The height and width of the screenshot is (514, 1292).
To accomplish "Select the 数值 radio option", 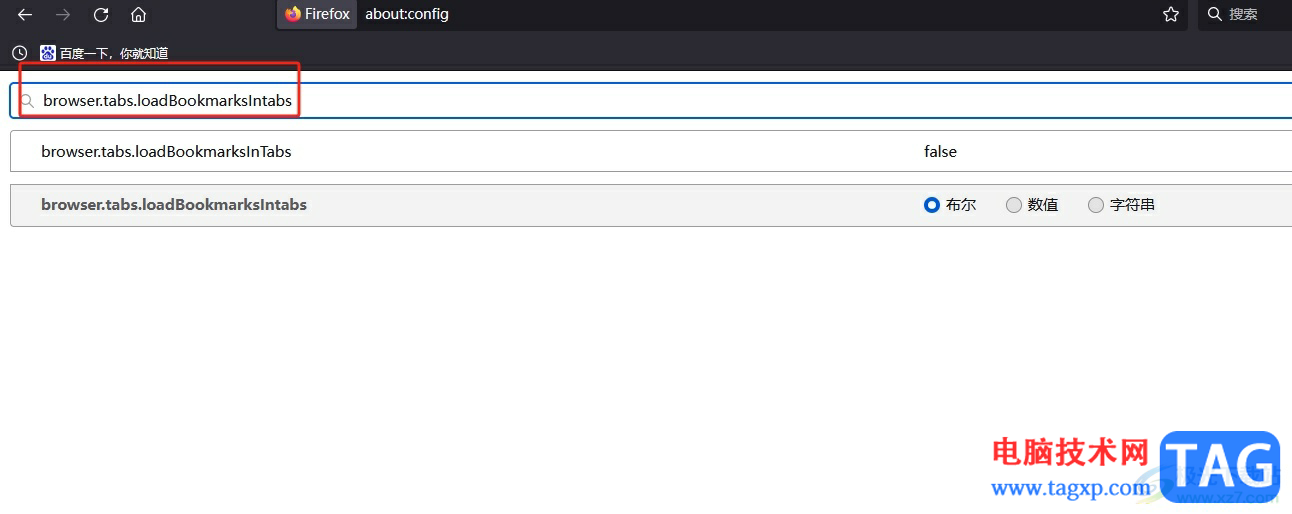I will tap(1014, 205).
